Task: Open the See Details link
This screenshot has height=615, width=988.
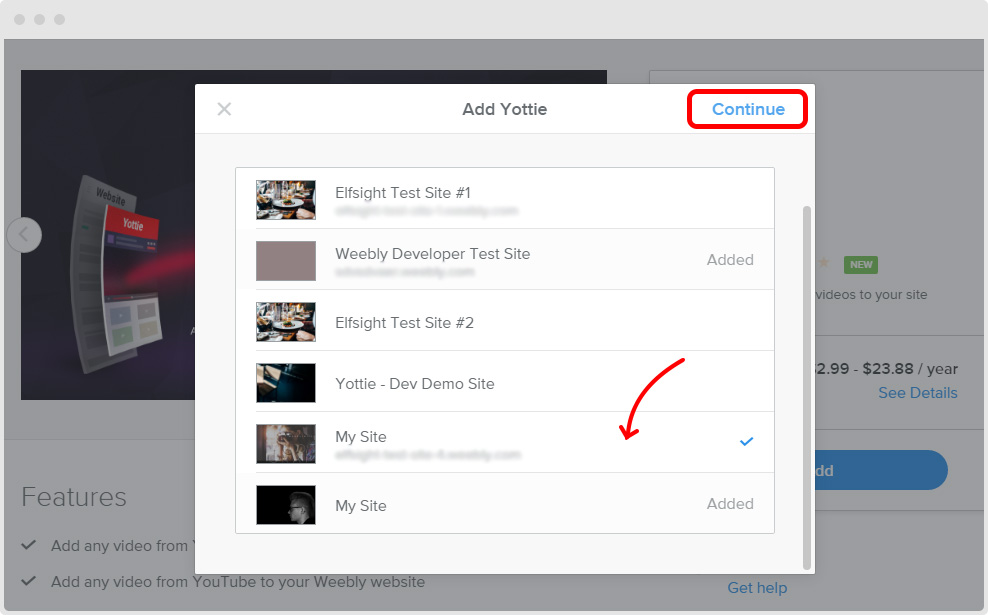Action: tap(917, 393)
